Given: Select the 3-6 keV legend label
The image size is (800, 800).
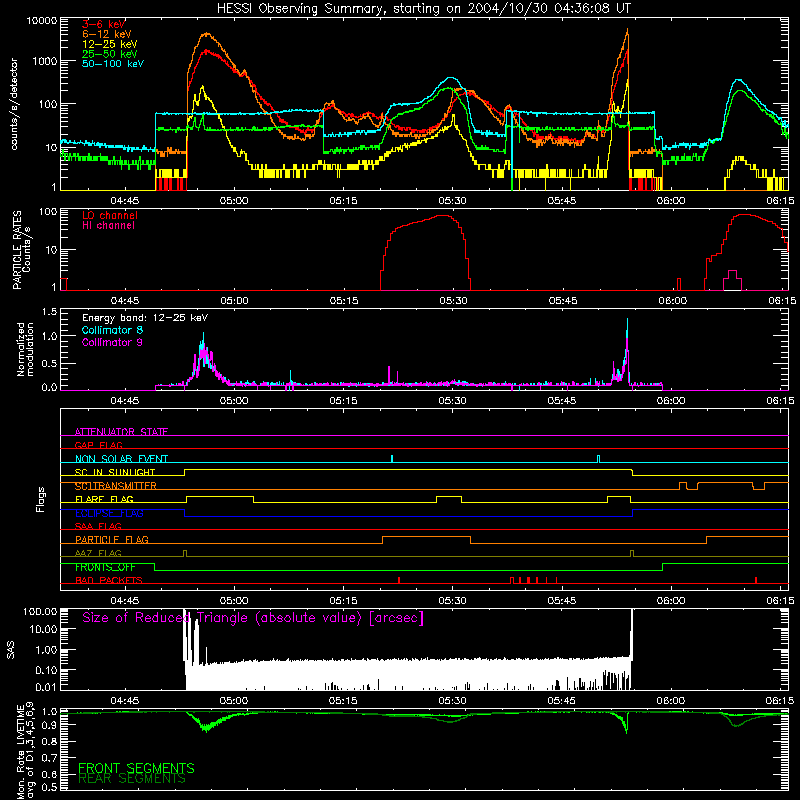Looking at the screenshot, I should click(x=104, y=24).
